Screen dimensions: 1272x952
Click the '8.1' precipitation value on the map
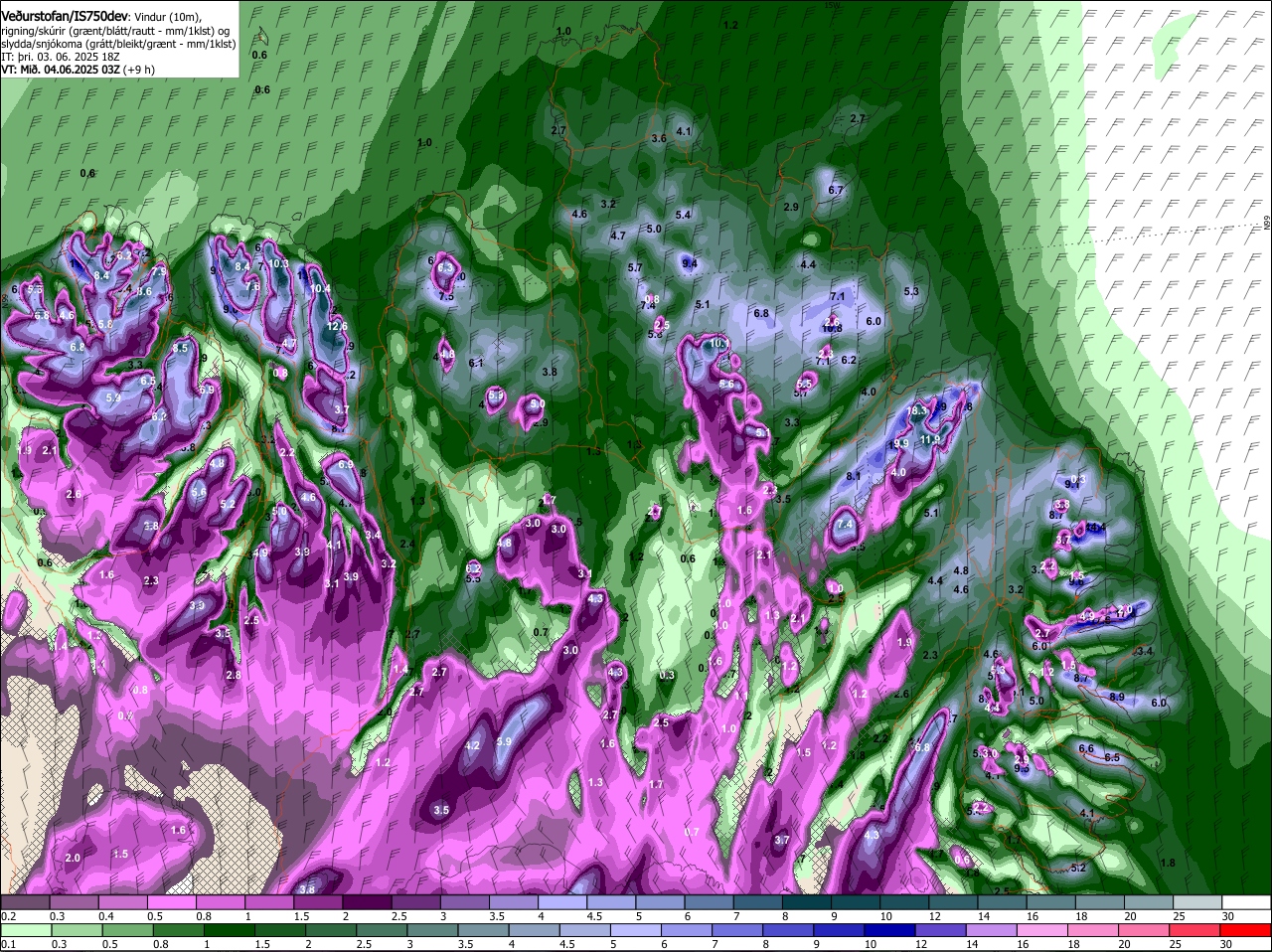click(x=854, y=477)
